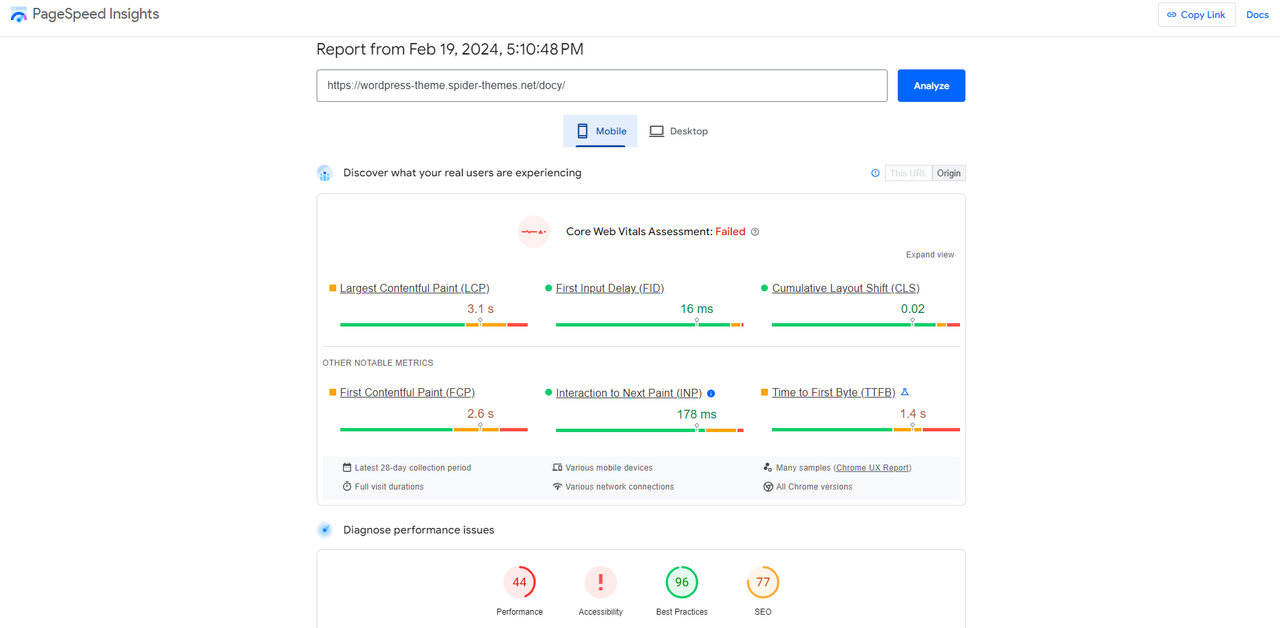The width and height of the screenshot is (1280, 628).
Task: Click the help icon after Failed assessment
Action: pyautogui.click(x=755, y=232)
